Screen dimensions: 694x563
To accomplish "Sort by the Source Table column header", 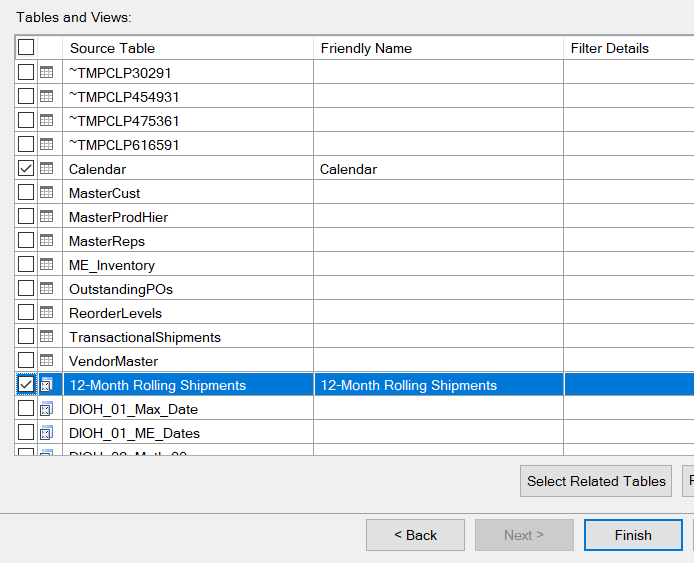I will [188, 48].
